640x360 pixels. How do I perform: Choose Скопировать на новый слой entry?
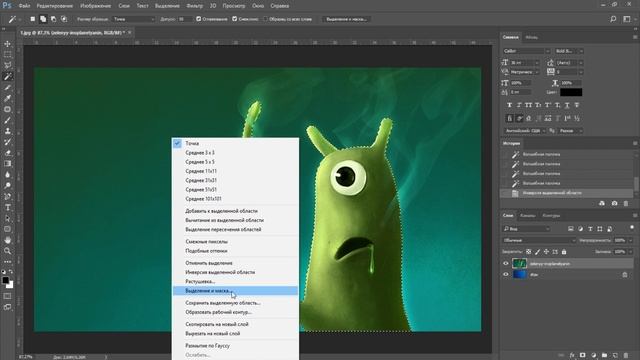point(235,324)
